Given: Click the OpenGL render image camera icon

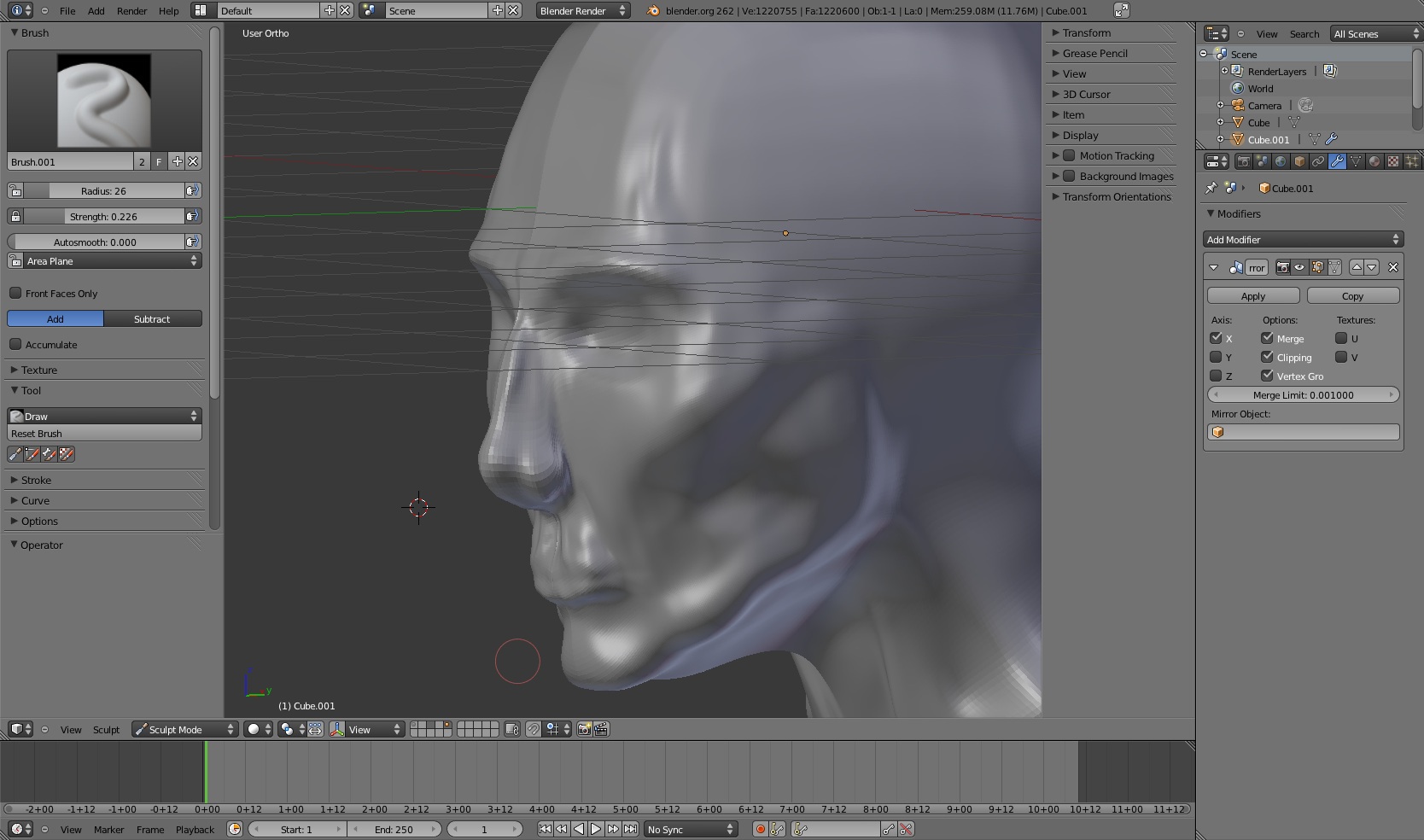Looking at the screenshot, I should pos(584,729).
